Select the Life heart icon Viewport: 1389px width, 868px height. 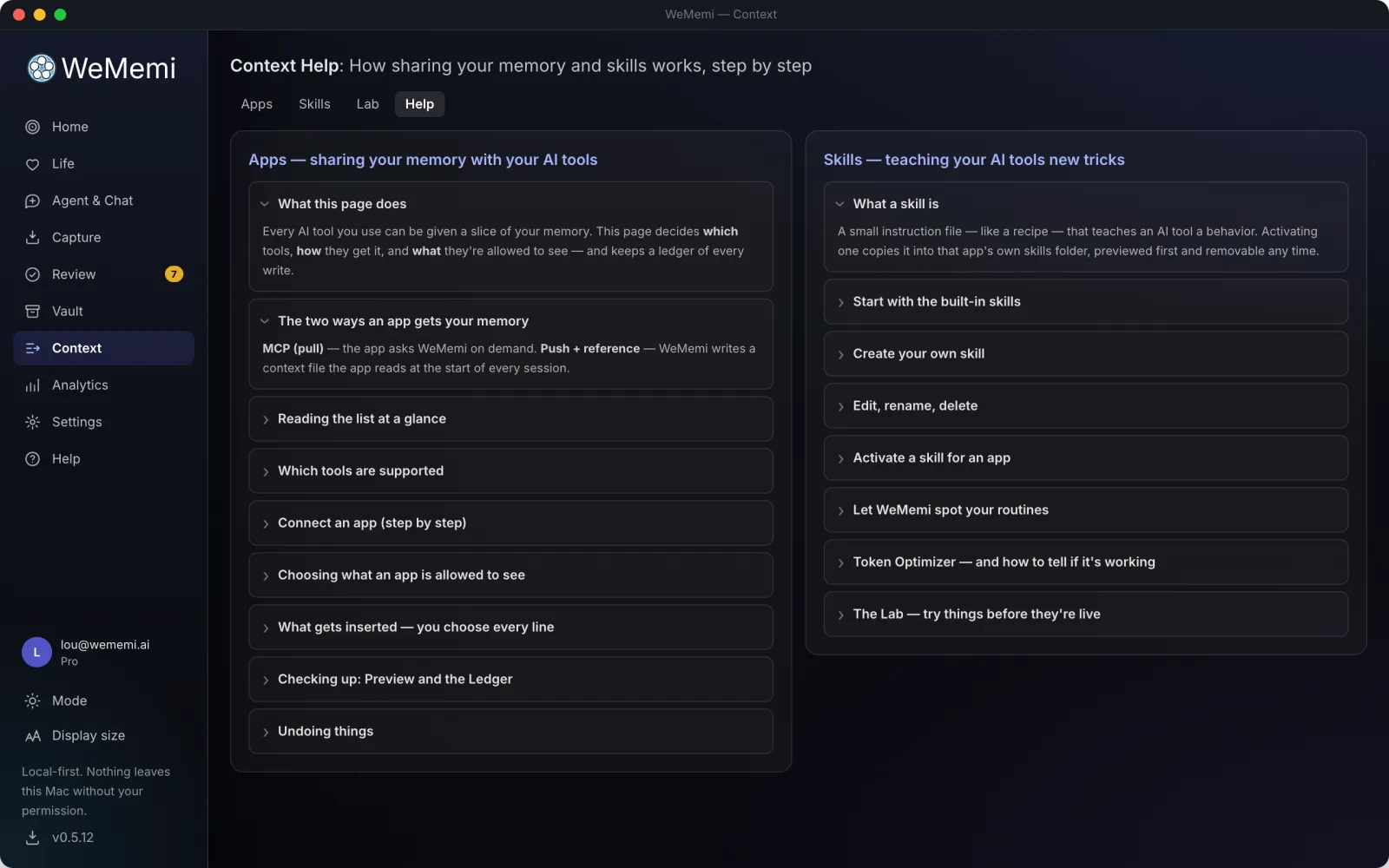point(32,164)
